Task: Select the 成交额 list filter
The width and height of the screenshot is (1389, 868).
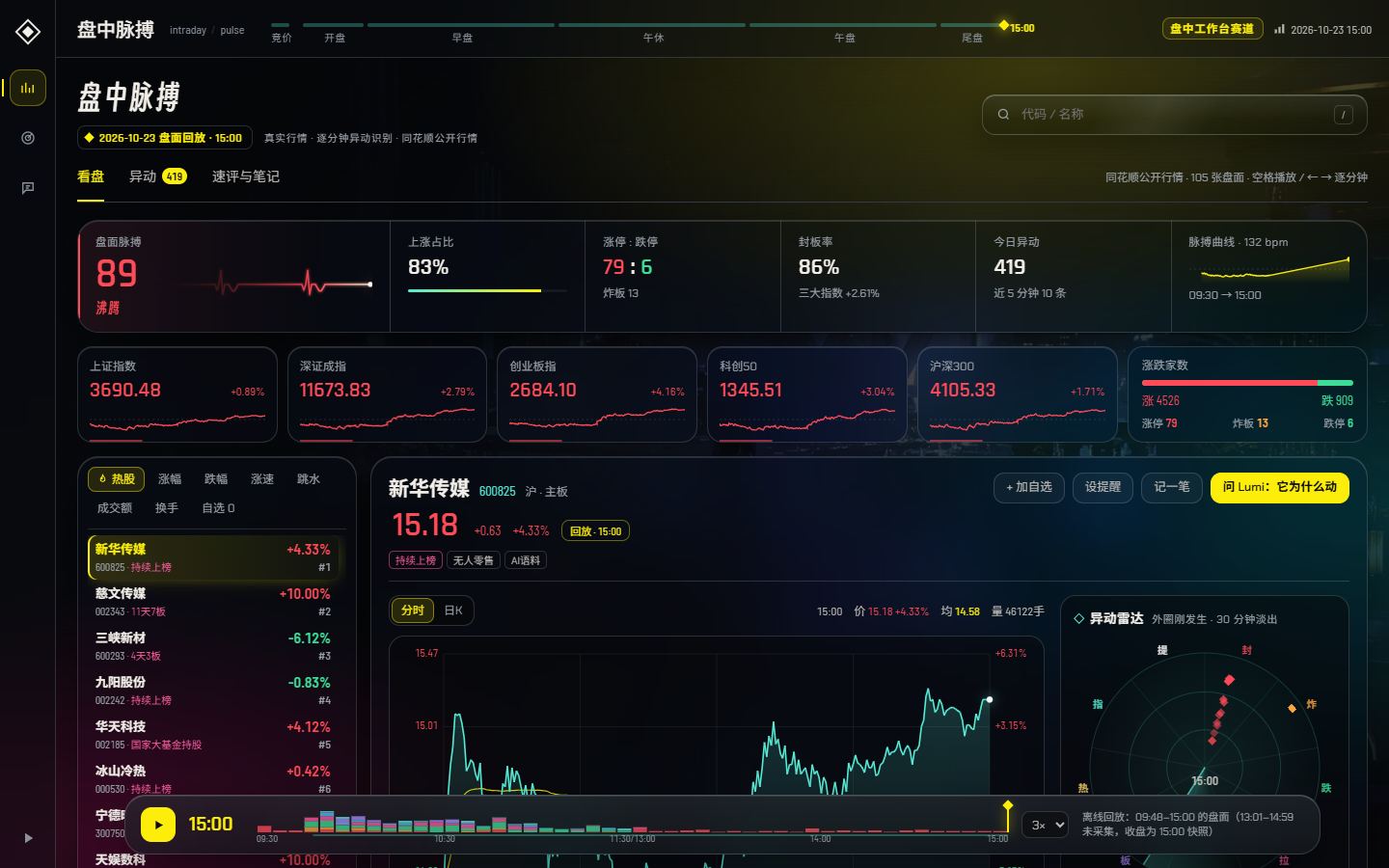Action: pyautogui.click(x=115, y=507)
